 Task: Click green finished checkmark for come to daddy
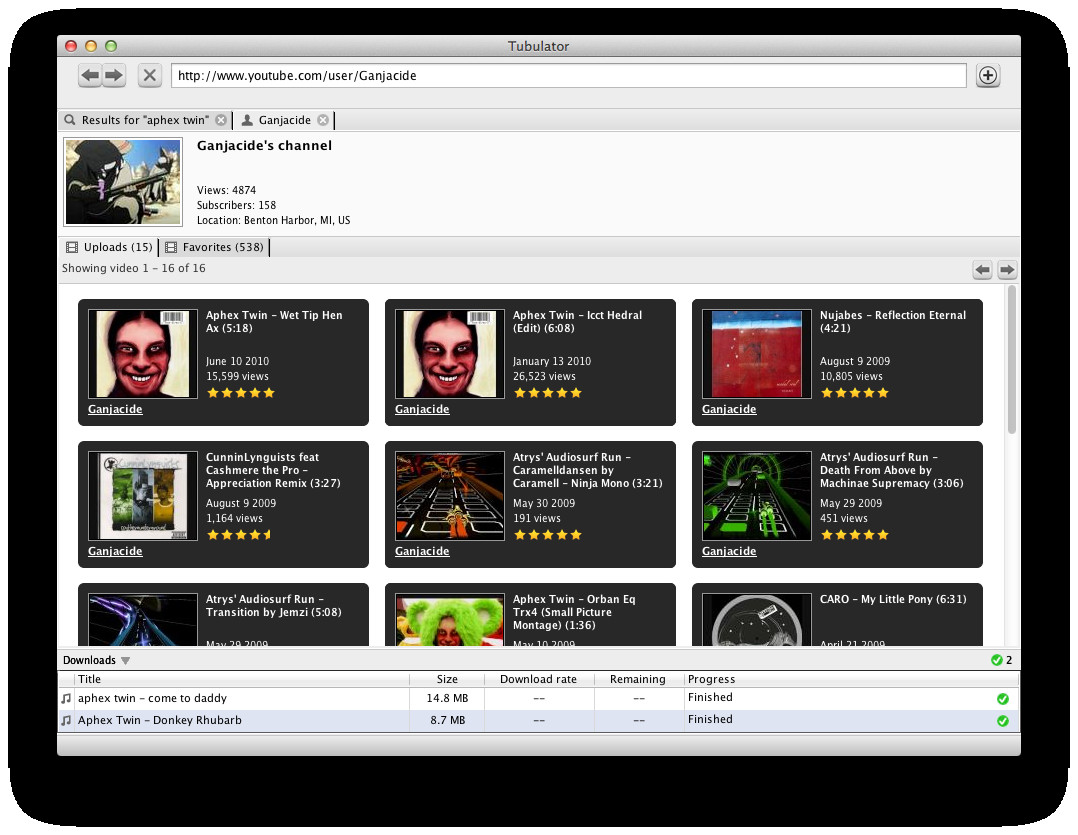1003,699
